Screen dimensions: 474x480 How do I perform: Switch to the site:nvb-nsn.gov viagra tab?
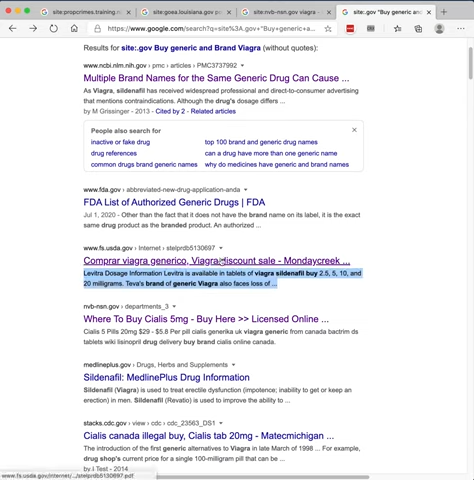(287, 12)
